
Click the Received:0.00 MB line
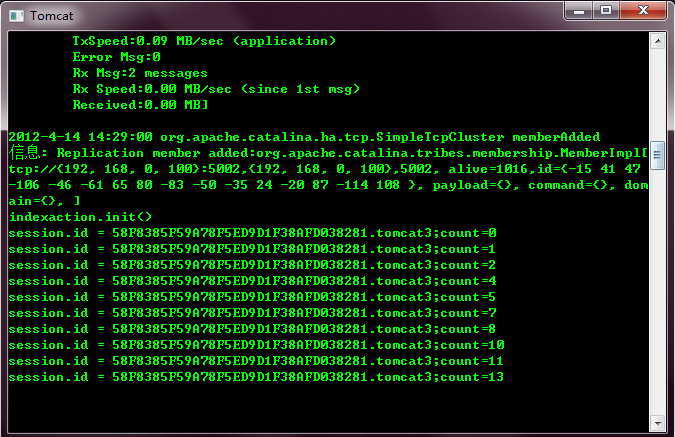(x=140, y=105)
